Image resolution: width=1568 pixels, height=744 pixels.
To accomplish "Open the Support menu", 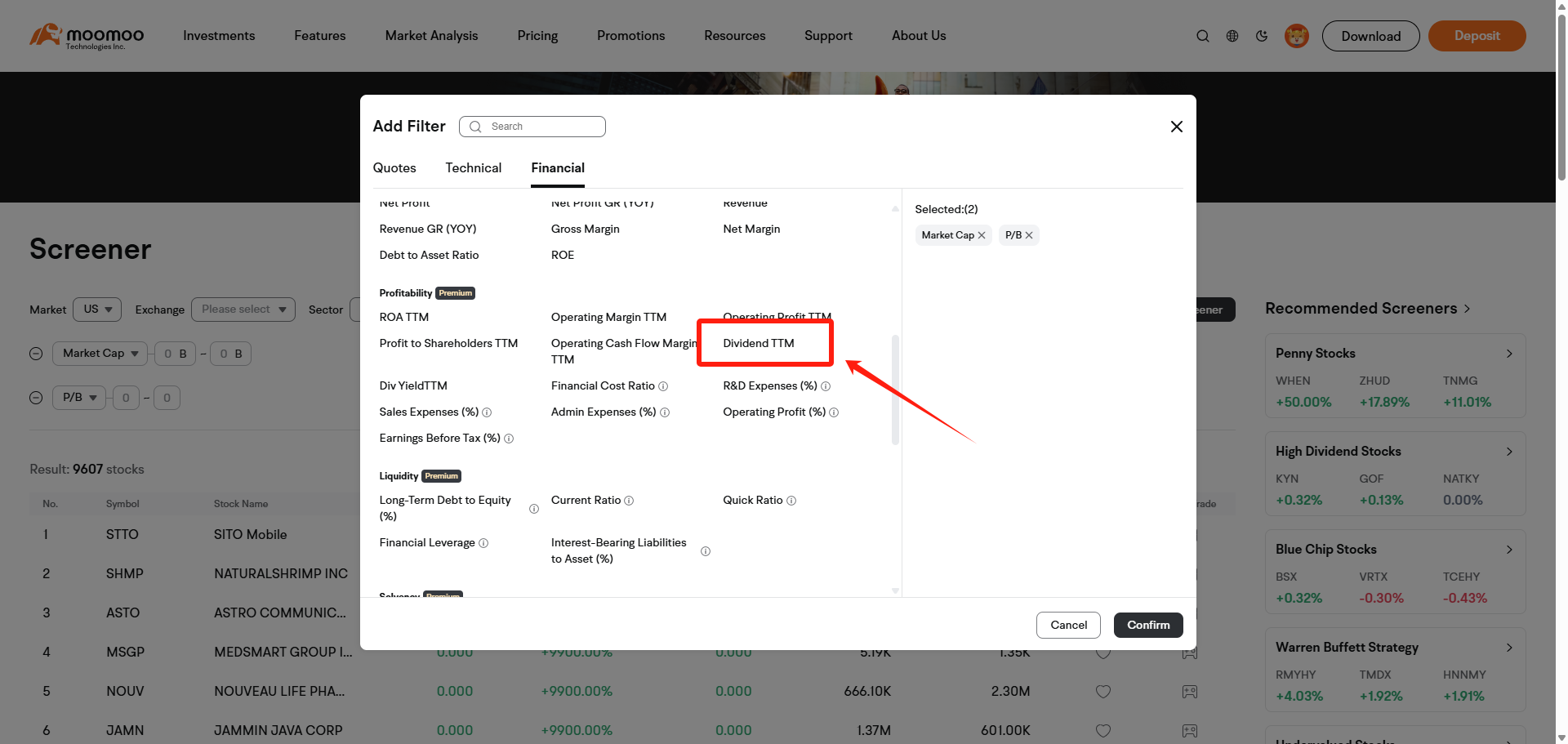I will coord(828,36).
